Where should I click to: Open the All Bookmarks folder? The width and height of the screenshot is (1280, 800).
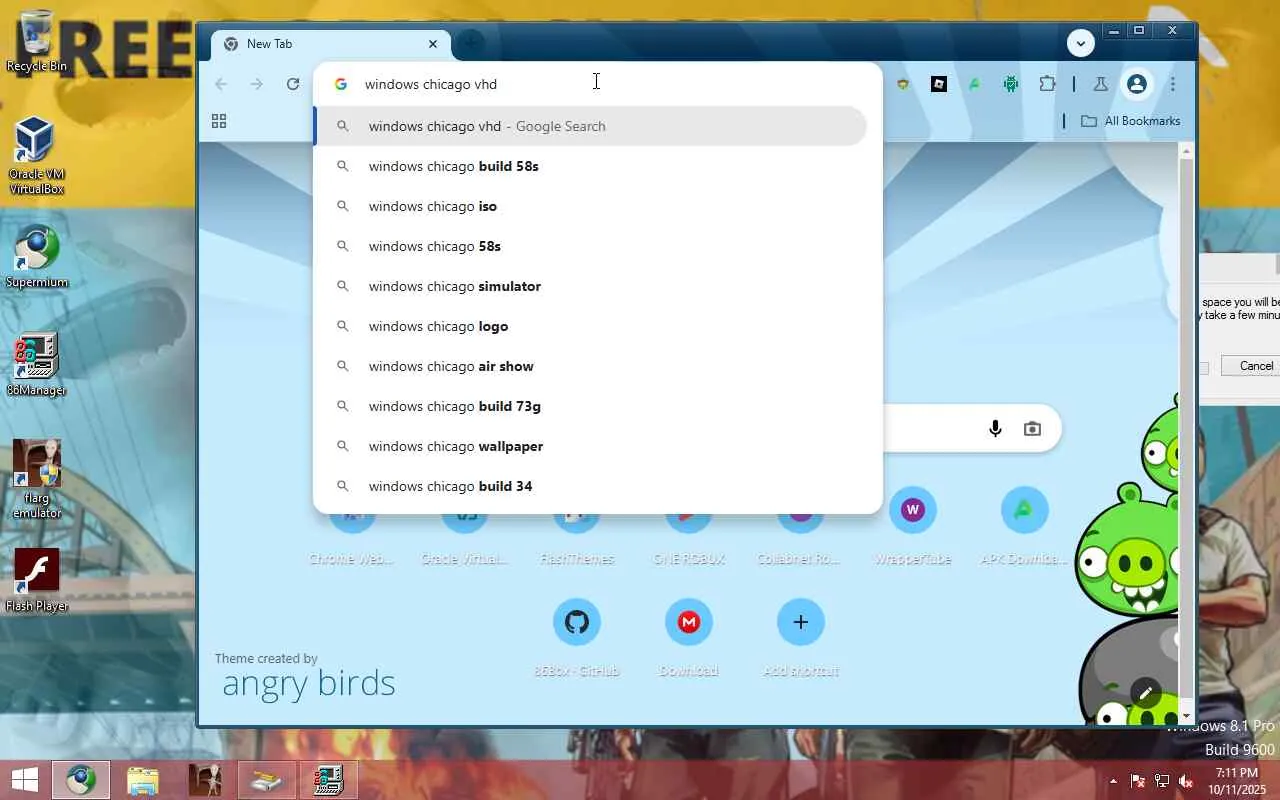[x=1131, y=121]
